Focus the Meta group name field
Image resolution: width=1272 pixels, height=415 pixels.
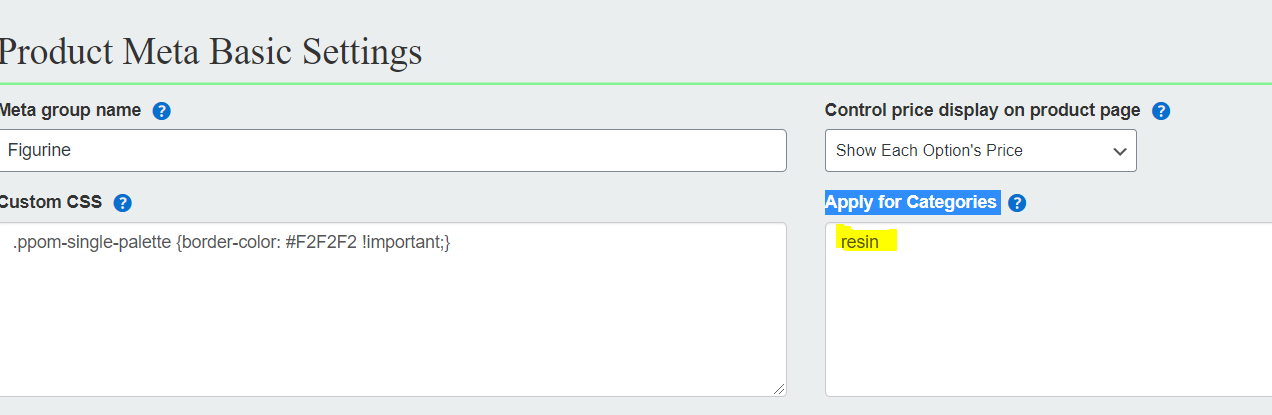click(393, 150)
